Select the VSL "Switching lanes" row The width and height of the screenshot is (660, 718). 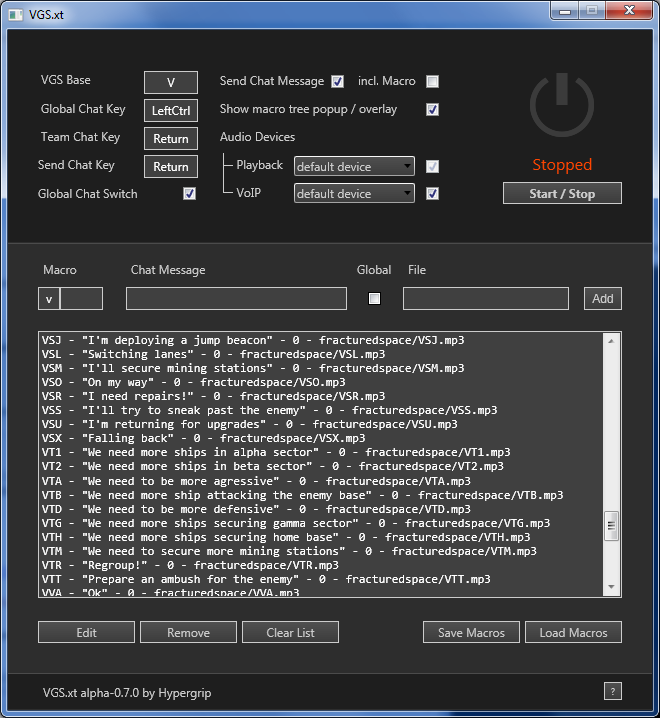tap(321, 354)
